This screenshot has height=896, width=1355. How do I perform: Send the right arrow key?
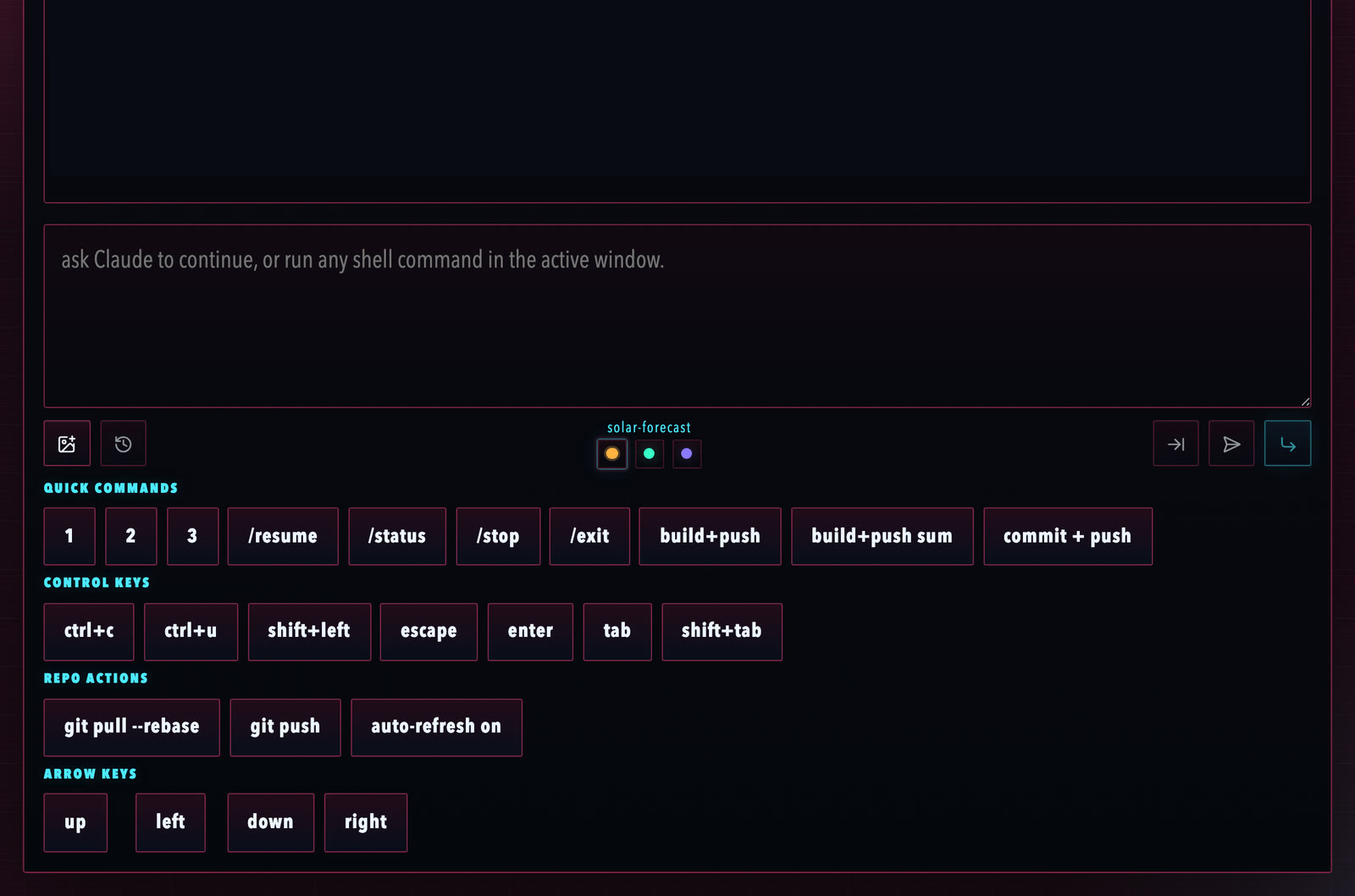(x=366, y=822)
